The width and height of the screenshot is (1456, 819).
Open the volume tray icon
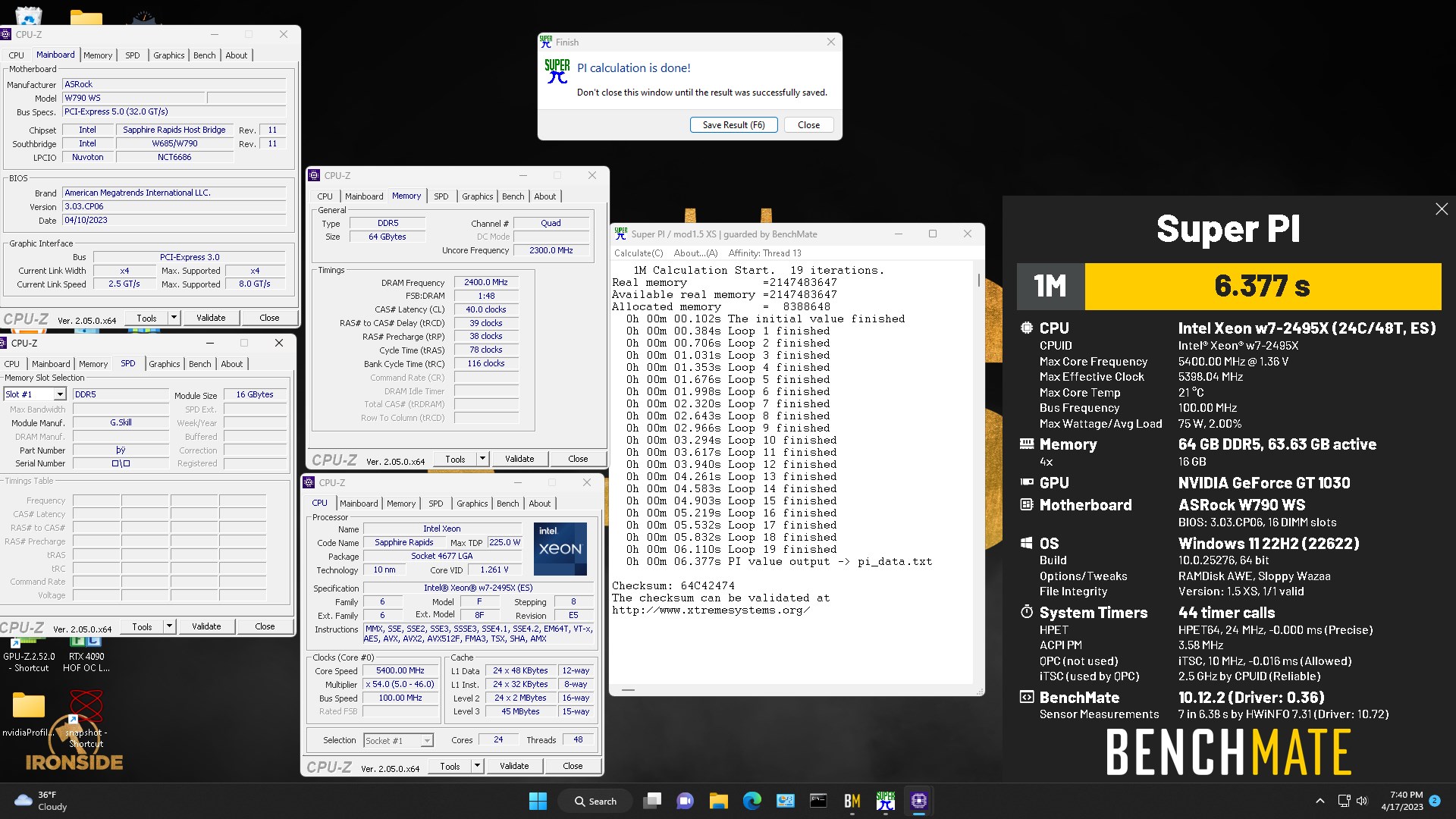tap(1362, 801)
